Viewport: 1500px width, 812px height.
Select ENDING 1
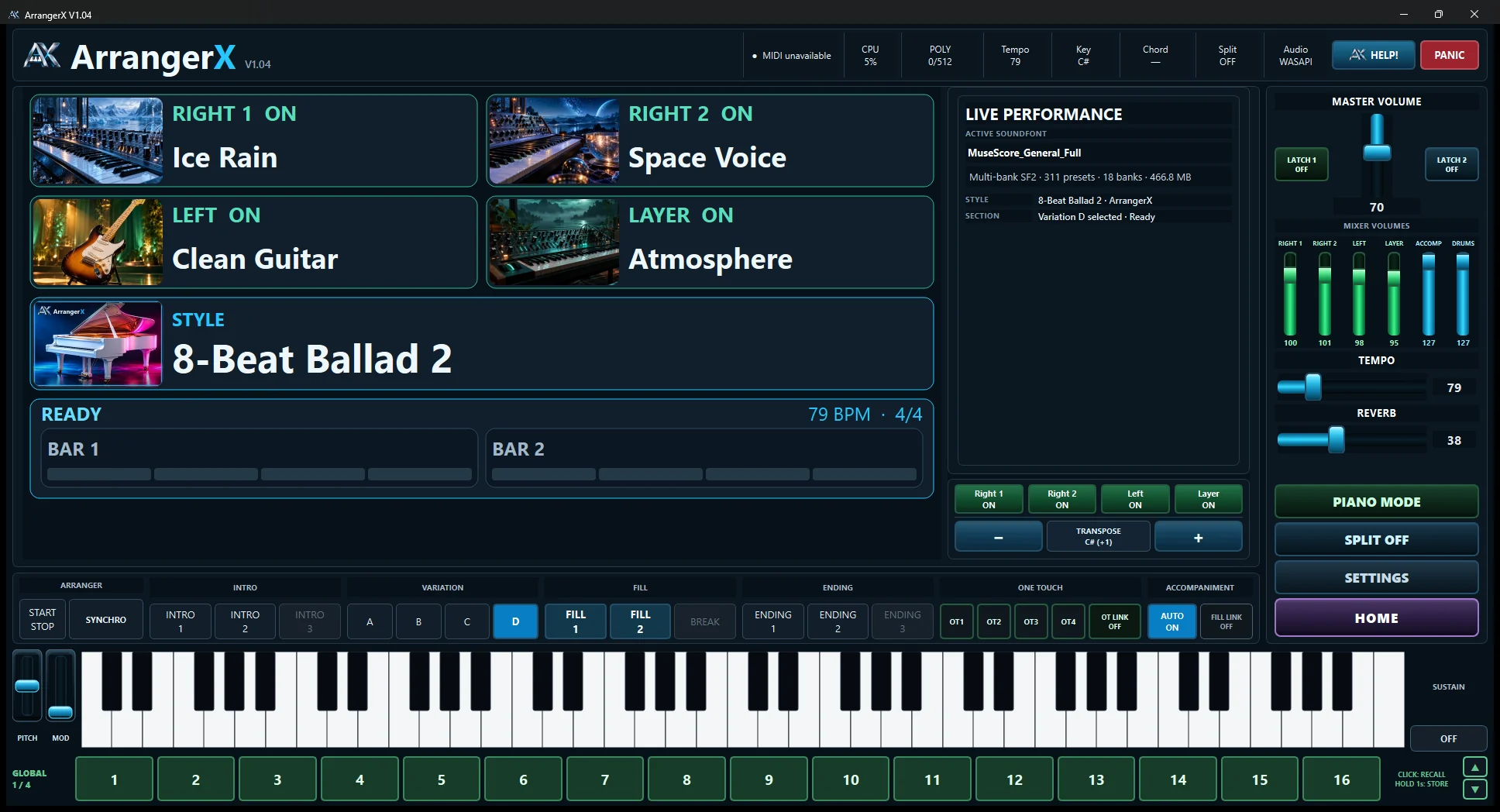point(773,621)
